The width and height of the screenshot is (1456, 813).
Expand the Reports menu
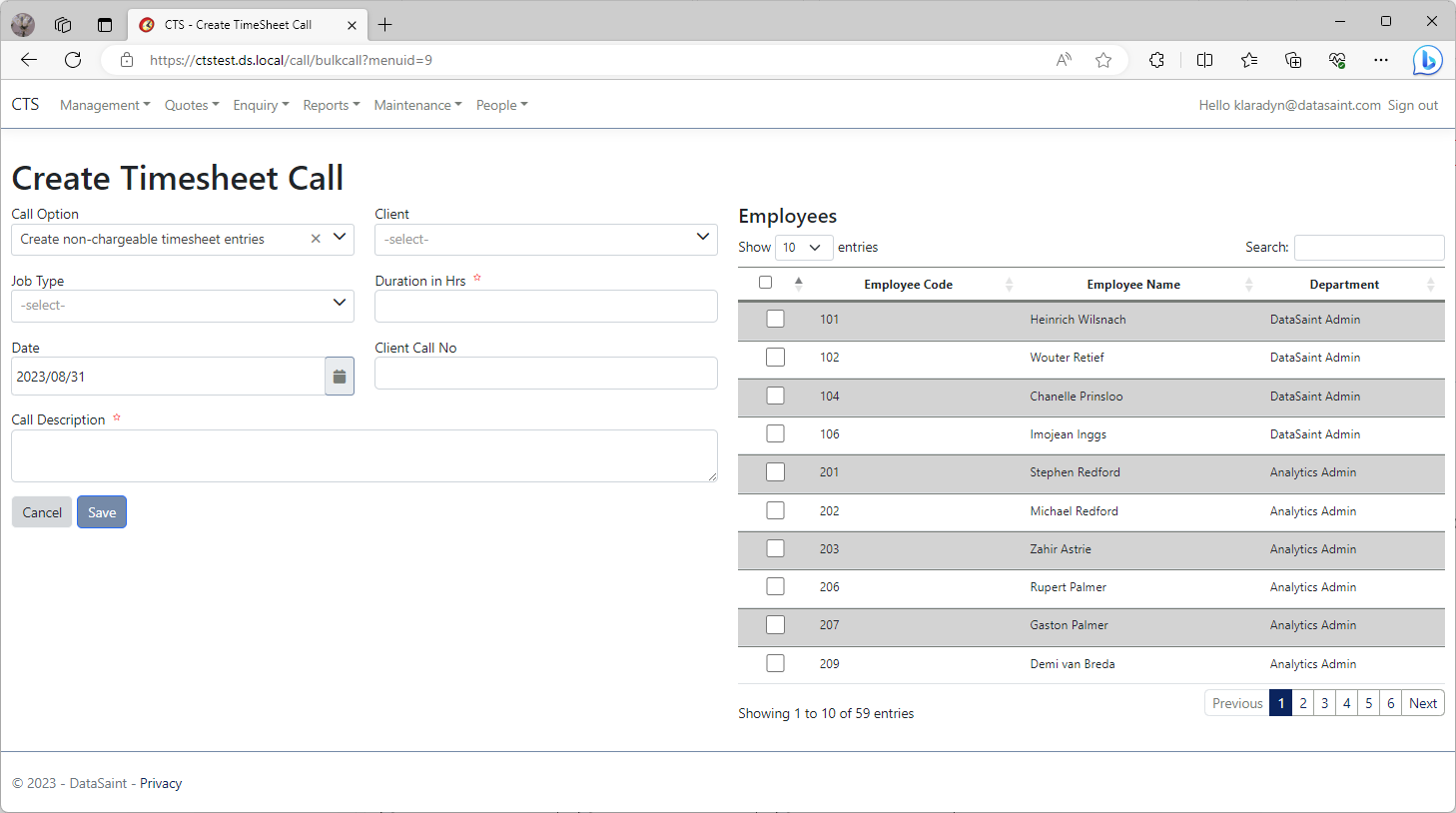click(x=332, y=105)
